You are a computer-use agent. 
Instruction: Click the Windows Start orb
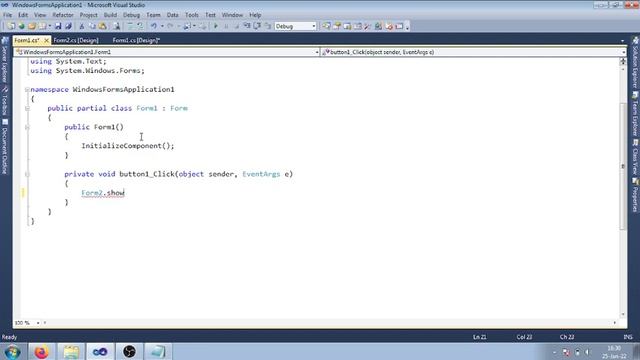(x=12, y=352)
